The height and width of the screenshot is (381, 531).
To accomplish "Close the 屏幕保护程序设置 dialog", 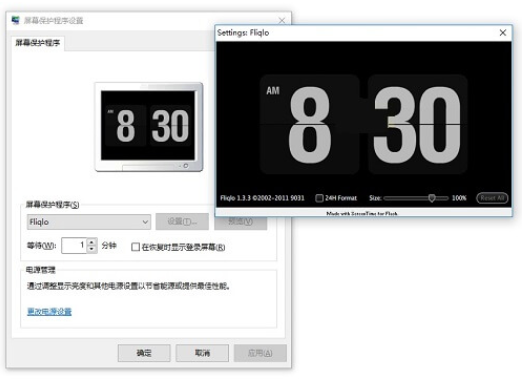I will [x=282, y=20].
